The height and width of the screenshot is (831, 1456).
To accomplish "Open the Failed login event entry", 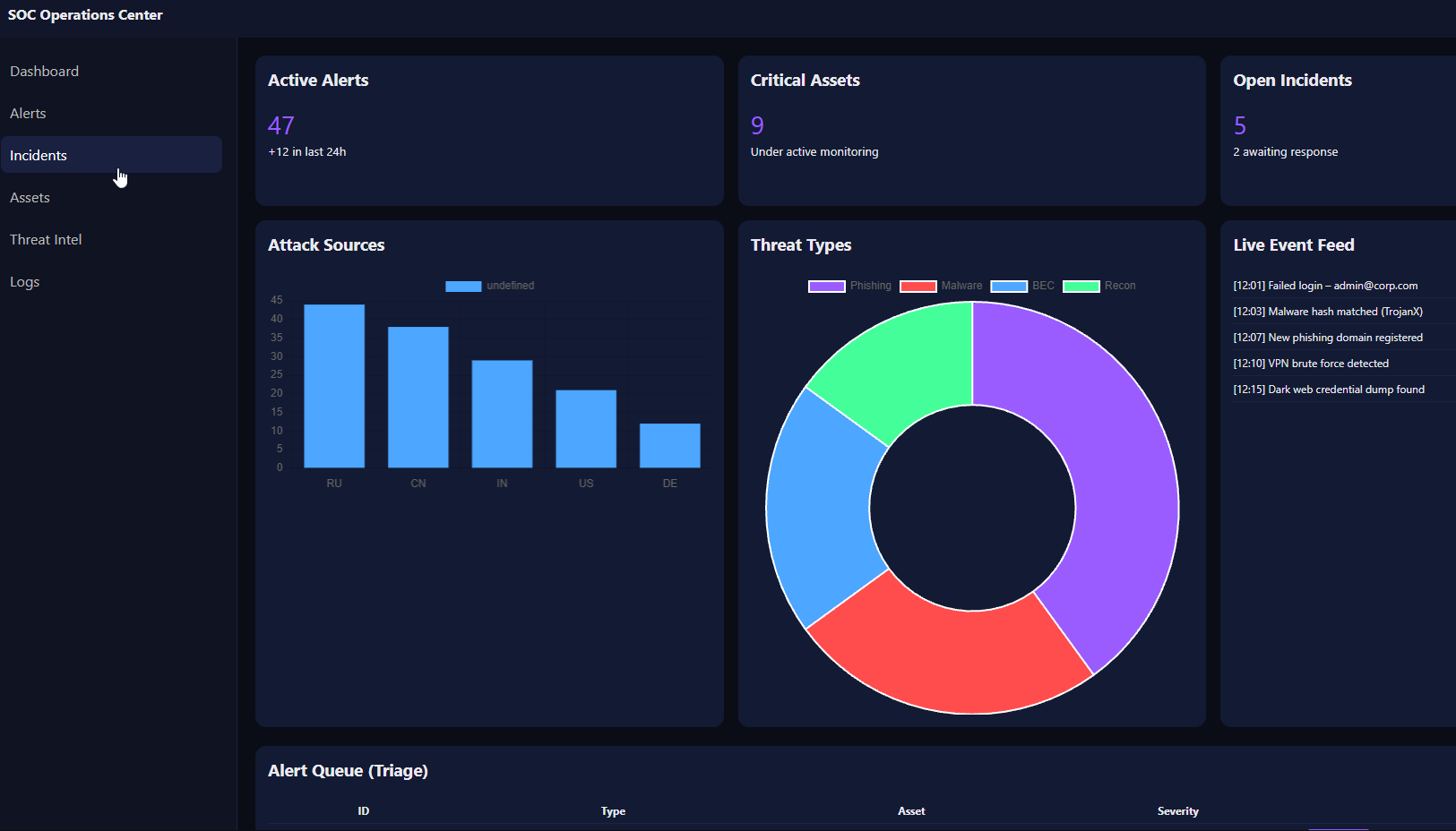I will 1325,286.
